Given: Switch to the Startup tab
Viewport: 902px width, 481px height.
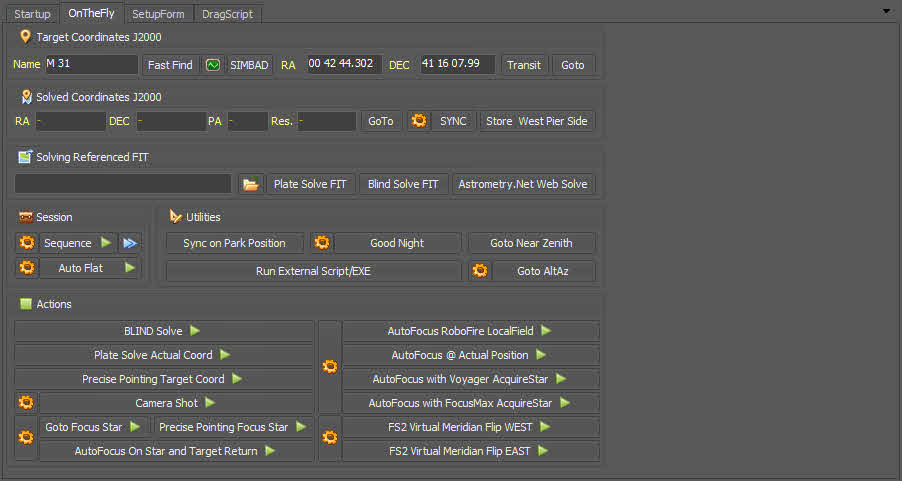Looking at the screenshot, I should (32, 14).
